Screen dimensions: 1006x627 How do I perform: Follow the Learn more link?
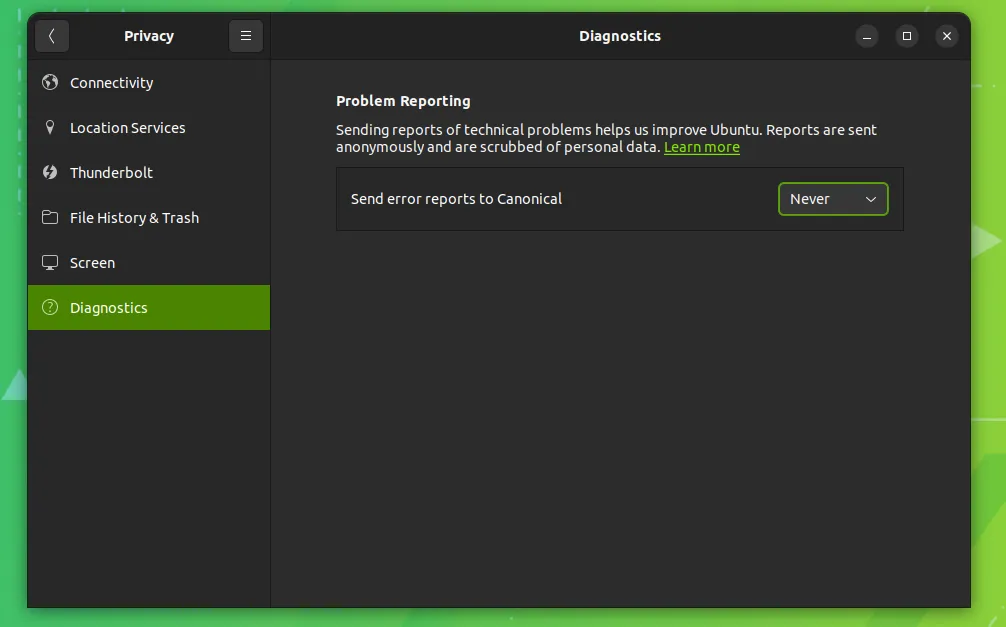pyautogui.click(x=701, y=147)
